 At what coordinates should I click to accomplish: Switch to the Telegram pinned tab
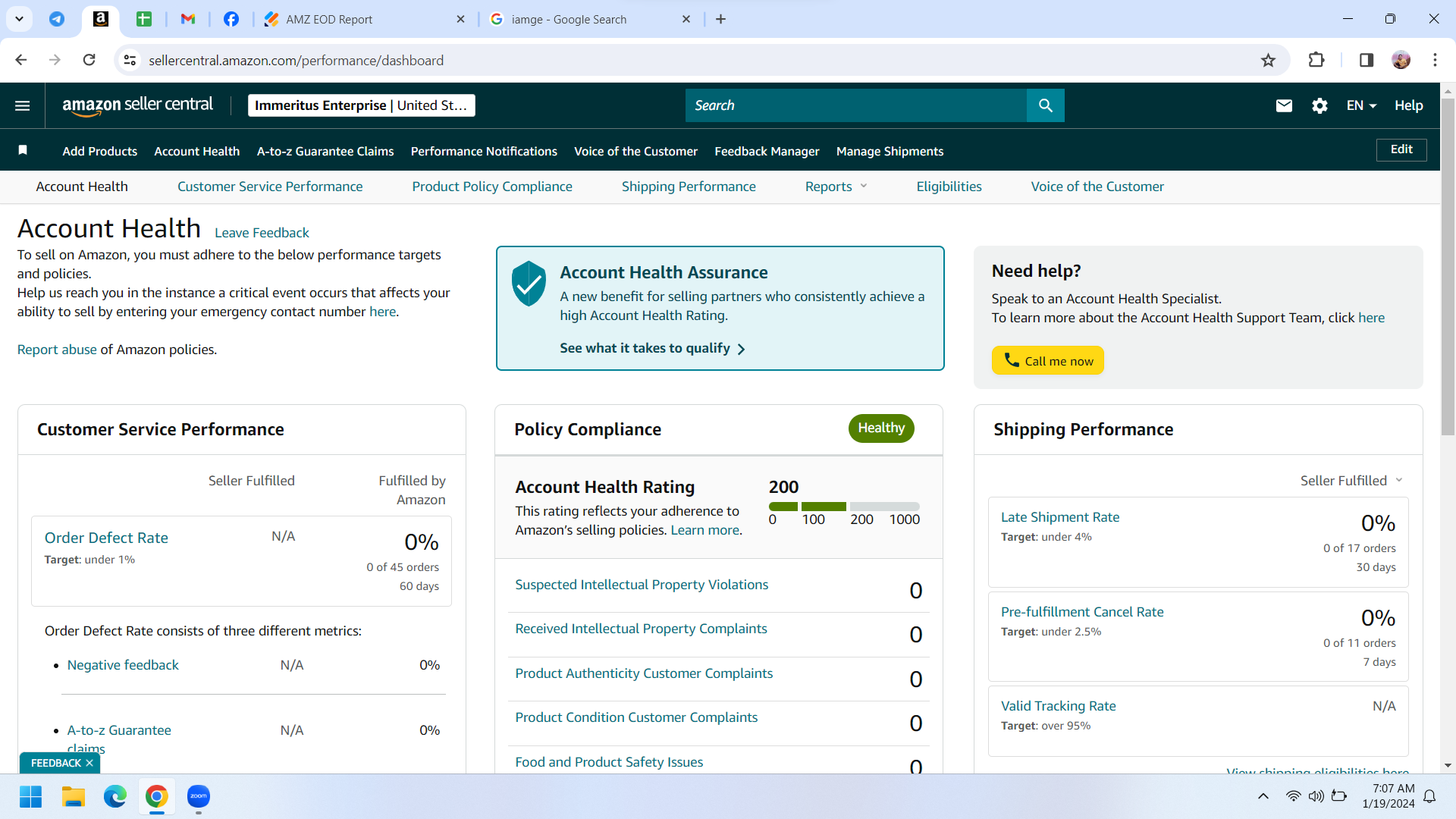(x=57, y=19)
